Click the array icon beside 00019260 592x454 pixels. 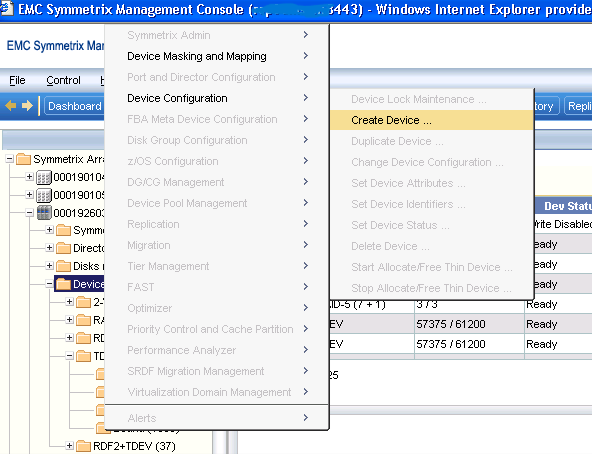pyautogui.click(x=44, y=213)
